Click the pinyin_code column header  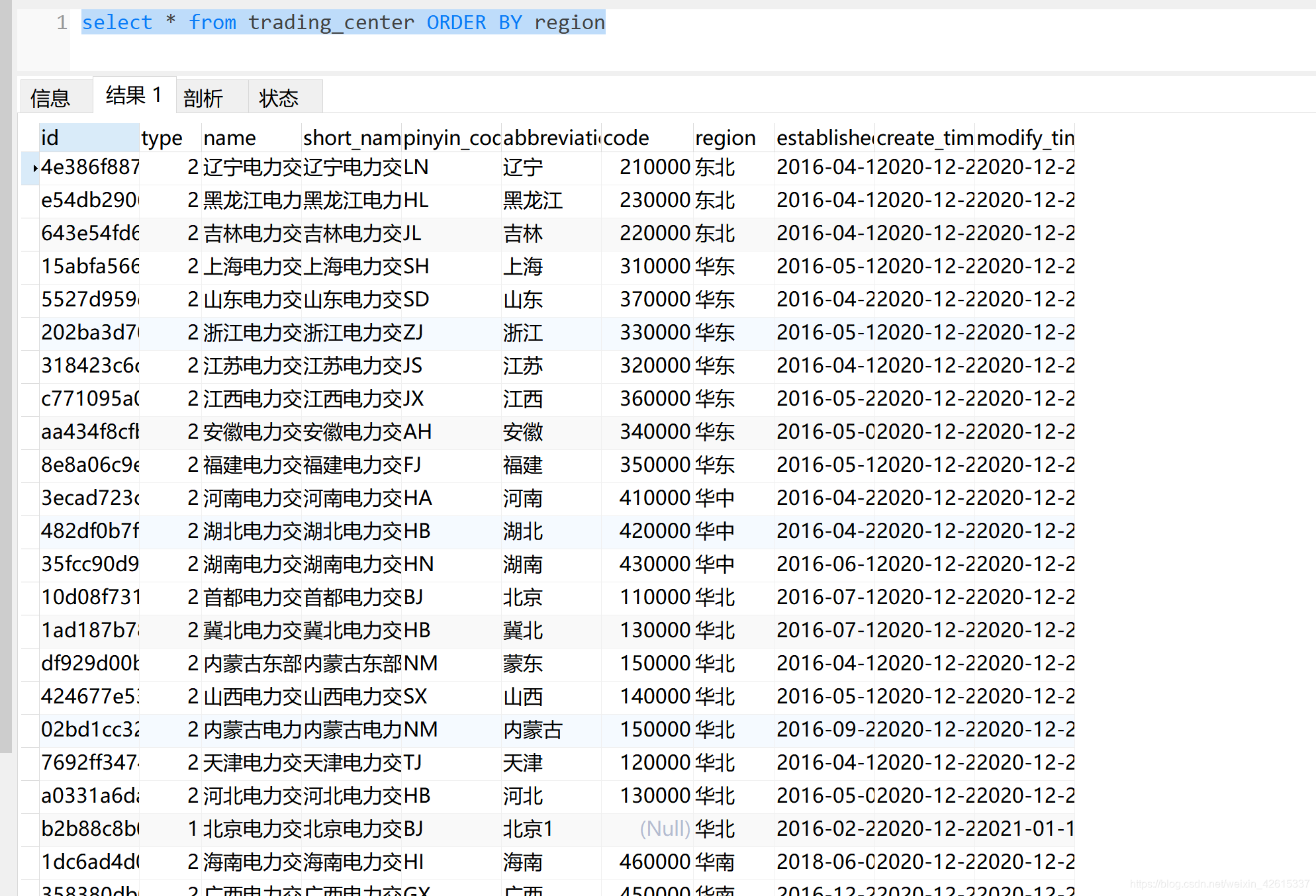point(451,138)
